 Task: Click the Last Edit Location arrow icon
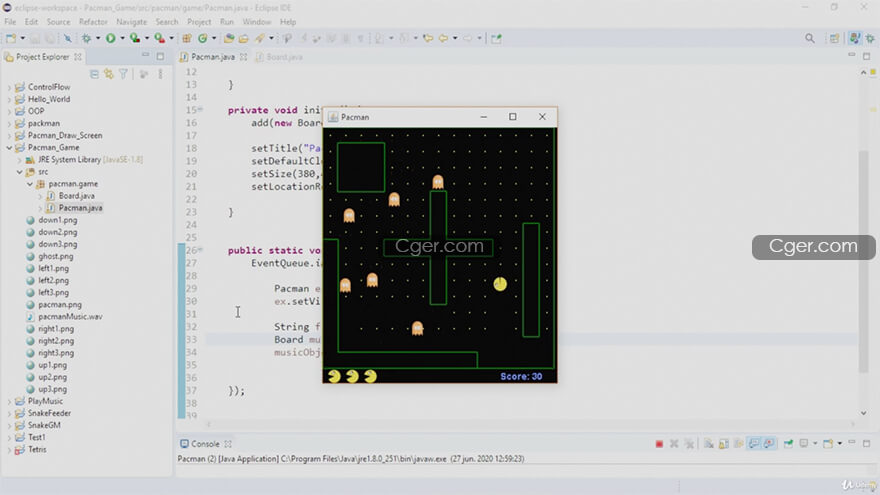(x=428, y=38)
